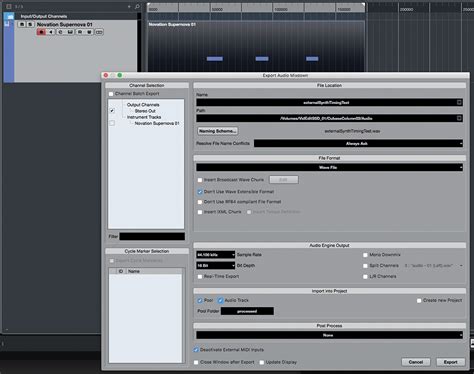Click the Naming Scheme button
This screenshot has height=374, width=474.
click(218, 131)
